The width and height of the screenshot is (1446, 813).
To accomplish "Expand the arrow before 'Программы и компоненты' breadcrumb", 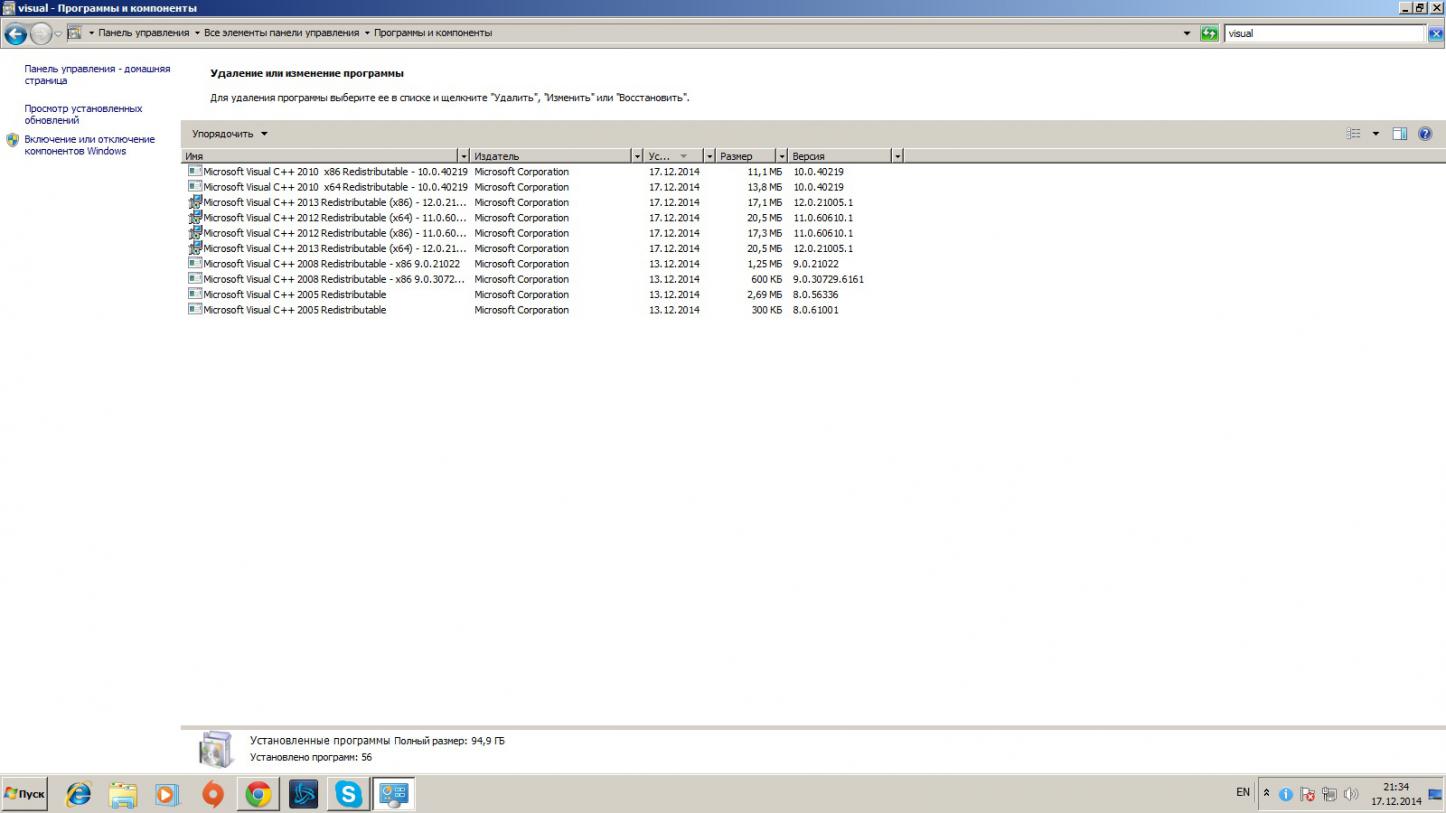I will (x=366, y=33).
